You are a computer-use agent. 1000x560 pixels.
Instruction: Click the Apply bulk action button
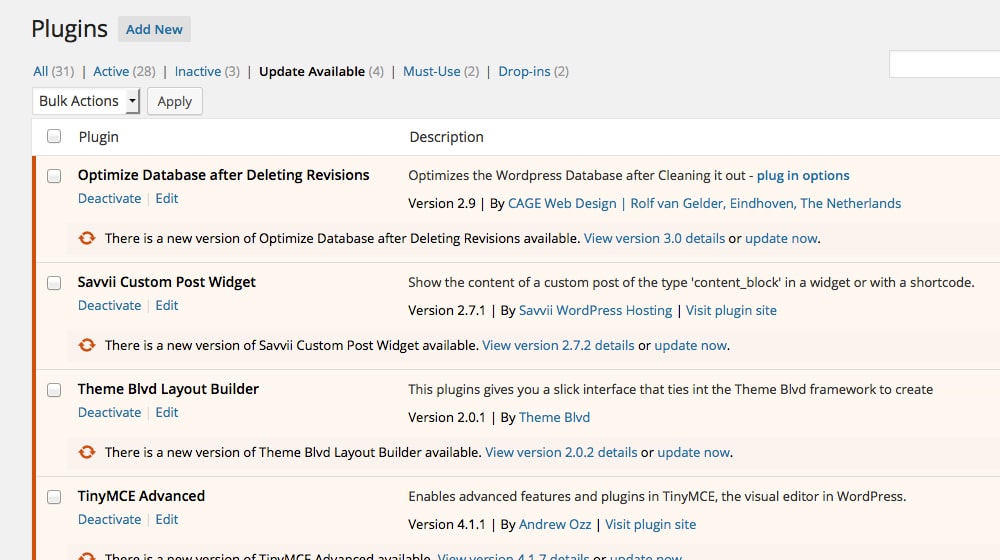[175, 101]
